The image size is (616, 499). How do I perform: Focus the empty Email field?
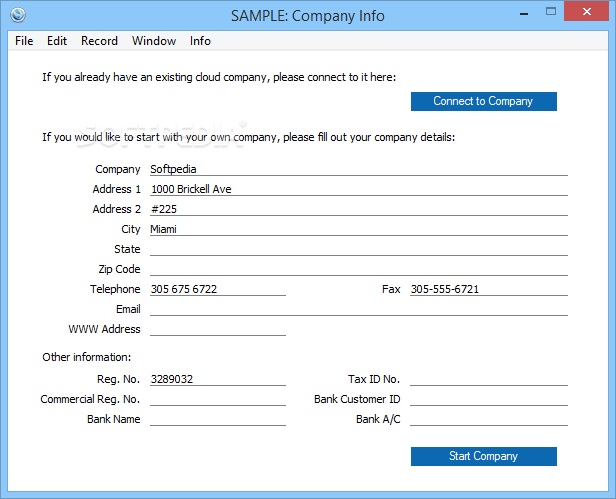click(359, 310)
